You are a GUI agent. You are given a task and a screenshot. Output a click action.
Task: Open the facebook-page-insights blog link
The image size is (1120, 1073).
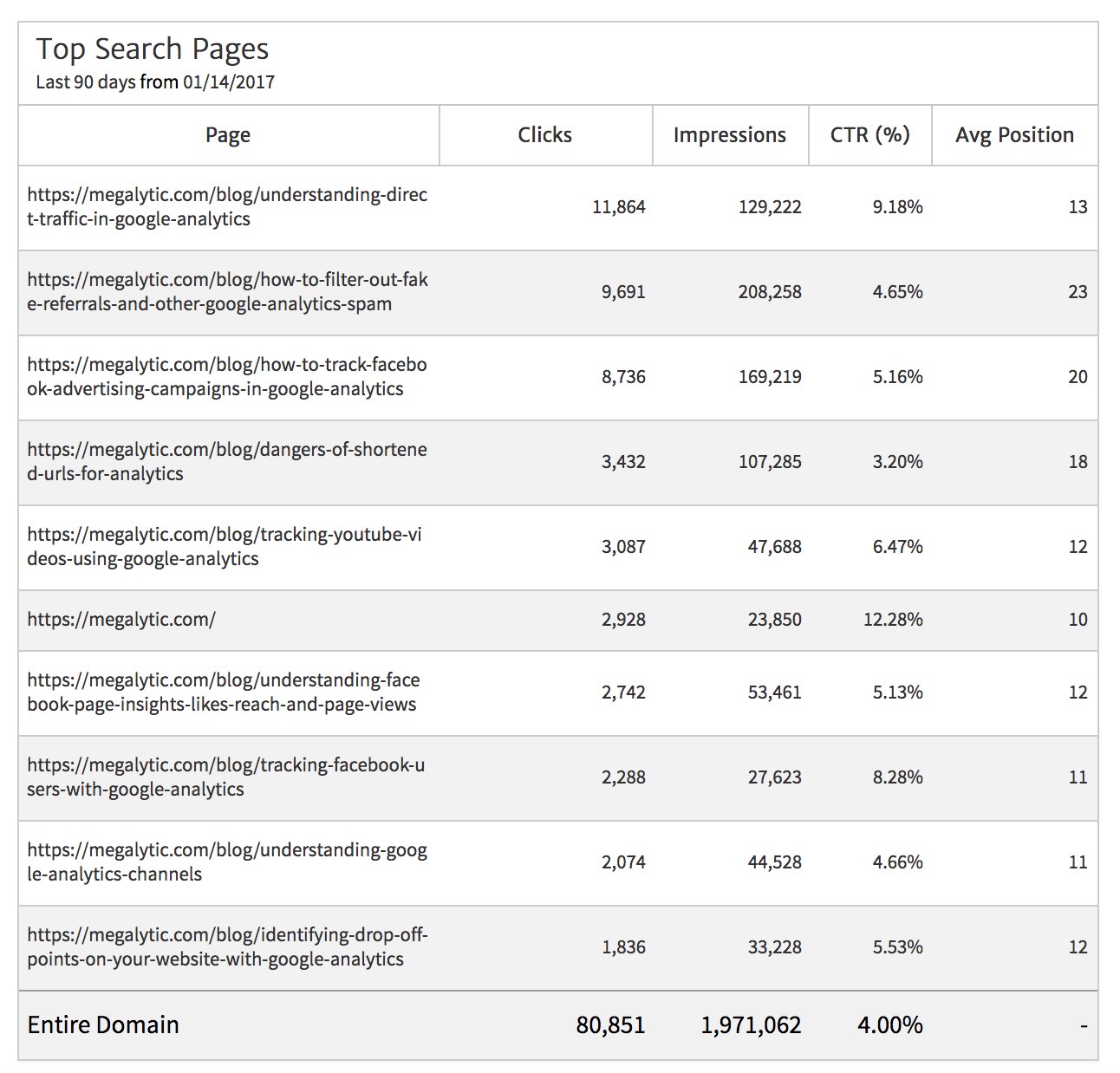coord(223,693)
